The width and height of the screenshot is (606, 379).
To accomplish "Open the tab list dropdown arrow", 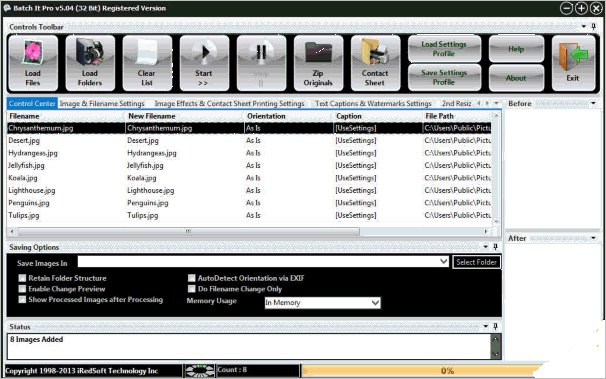I will click(496, 104).
